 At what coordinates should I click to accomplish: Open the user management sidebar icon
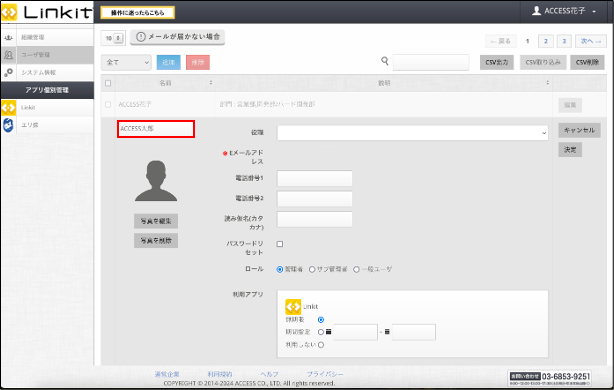click(8, 55)
